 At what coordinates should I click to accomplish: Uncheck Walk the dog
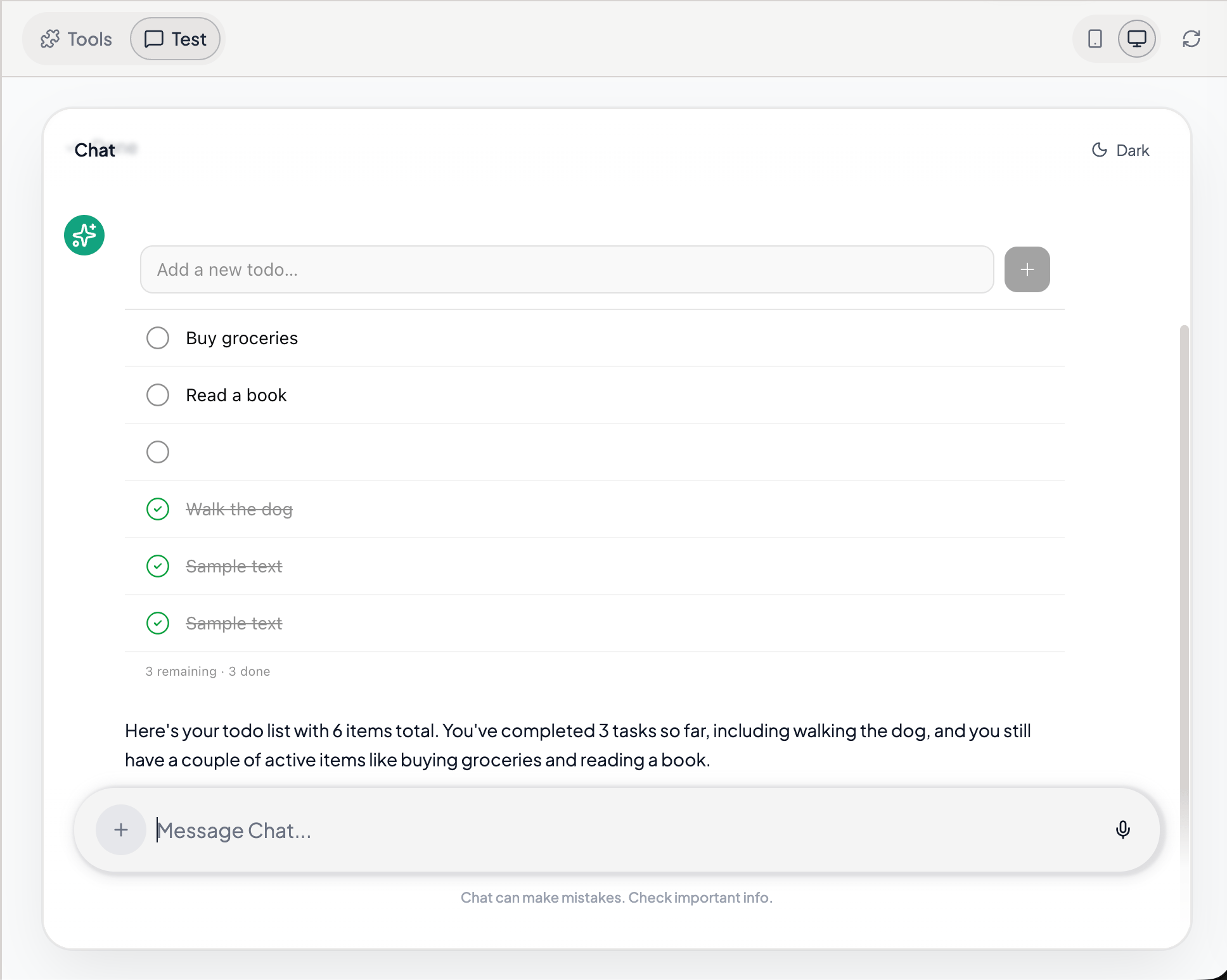pos(158,509)
